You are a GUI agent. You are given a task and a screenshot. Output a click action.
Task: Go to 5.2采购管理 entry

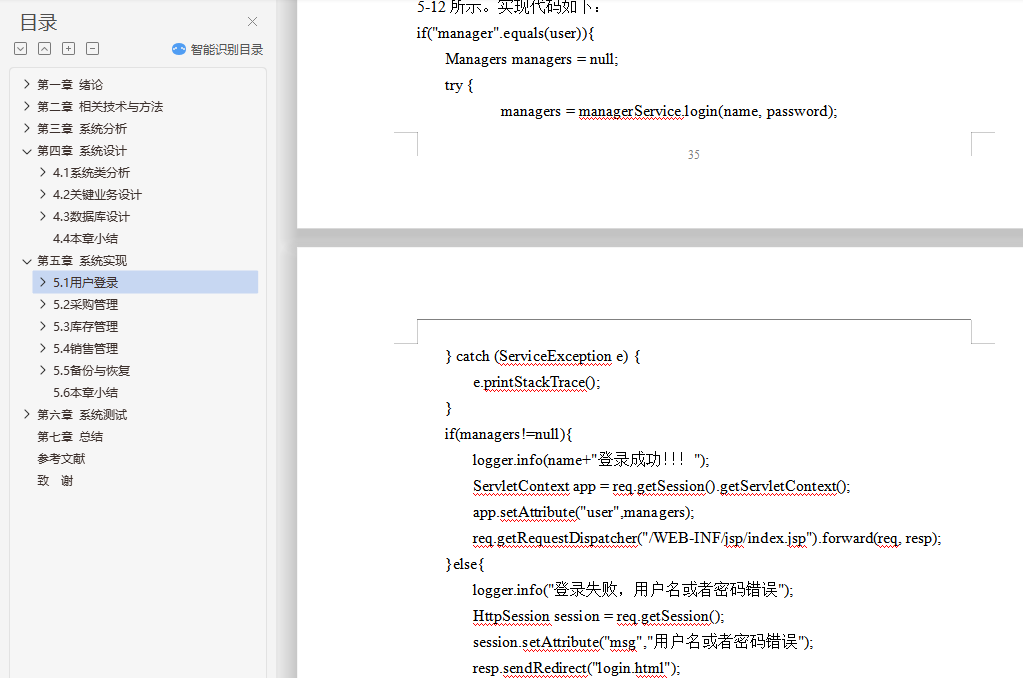click(85, 305)
